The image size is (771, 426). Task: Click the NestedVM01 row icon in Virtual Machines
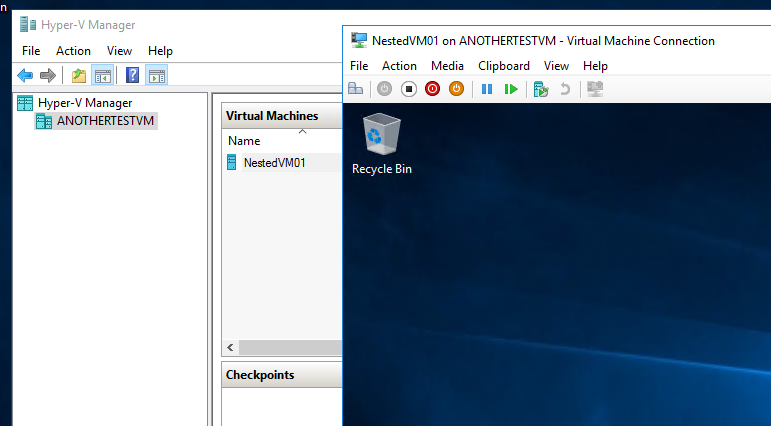(232, 162)
